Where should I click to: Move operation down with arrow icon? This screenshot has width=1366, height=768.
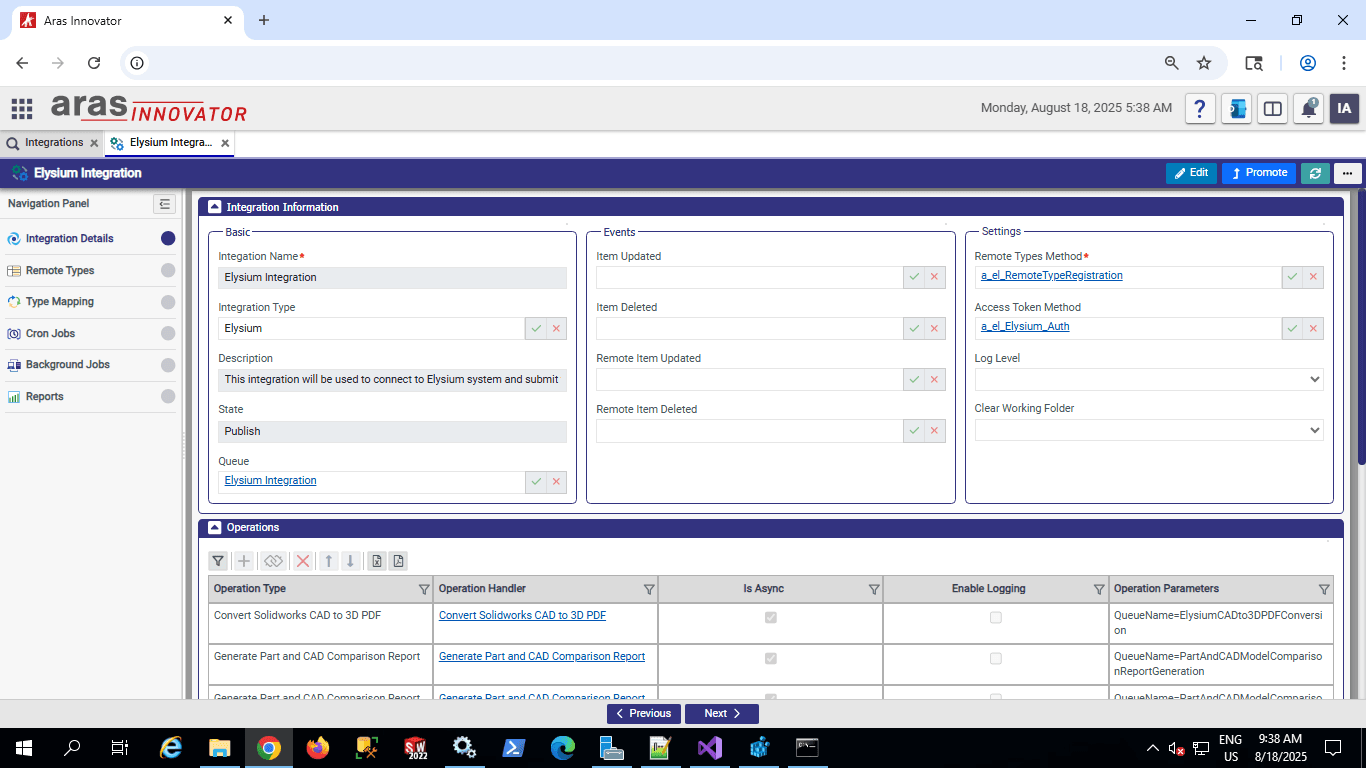[x=350, y=561]
